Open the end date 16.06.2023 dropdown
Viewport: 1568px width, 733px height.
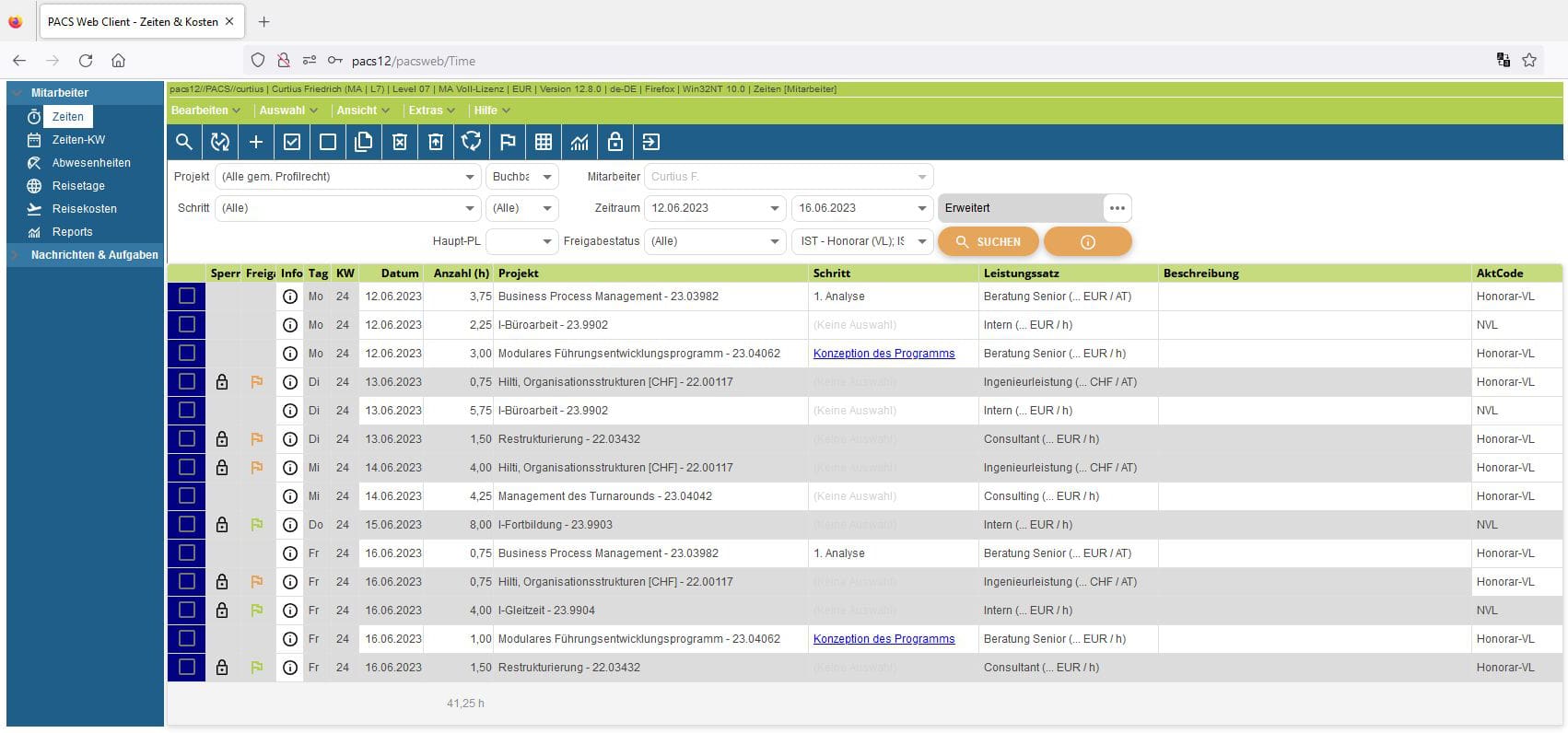point(862,208)
